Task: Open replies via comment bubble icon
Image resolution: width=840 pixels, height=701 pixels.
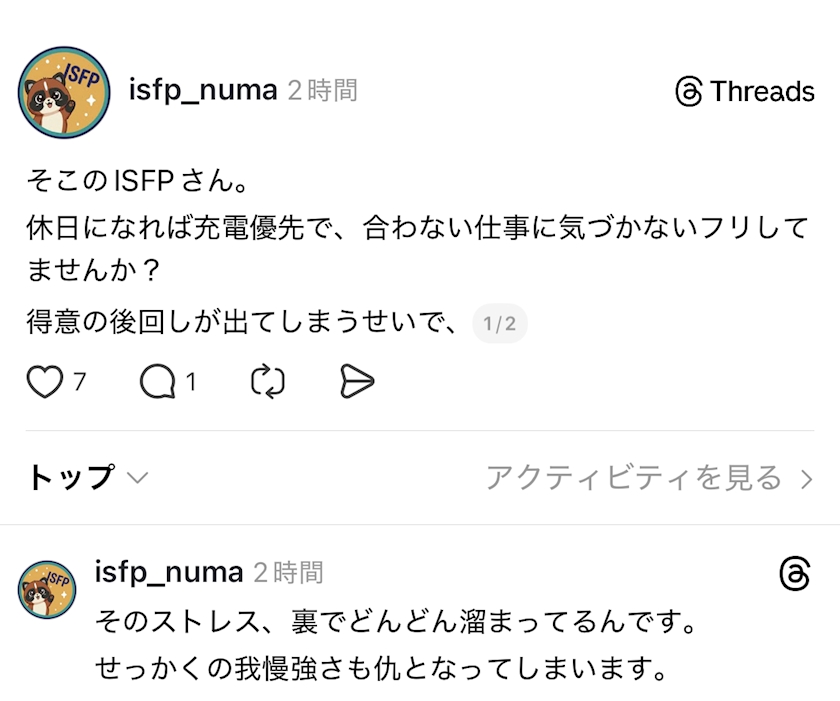Action: coord(157,381)
